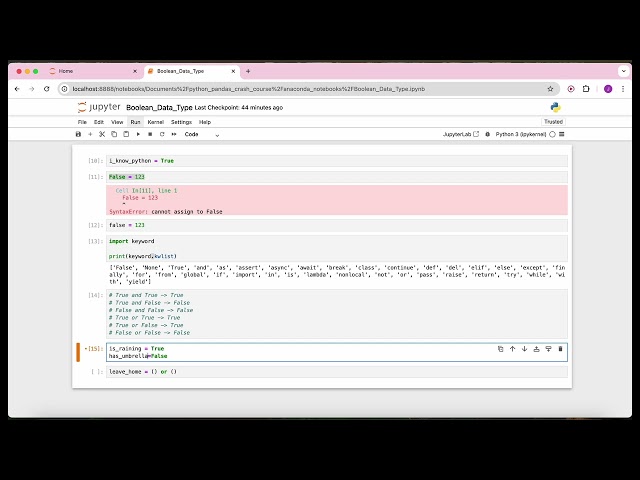
Task: Copy the selected cell from toolbar
Action: (x=114, y=134)
